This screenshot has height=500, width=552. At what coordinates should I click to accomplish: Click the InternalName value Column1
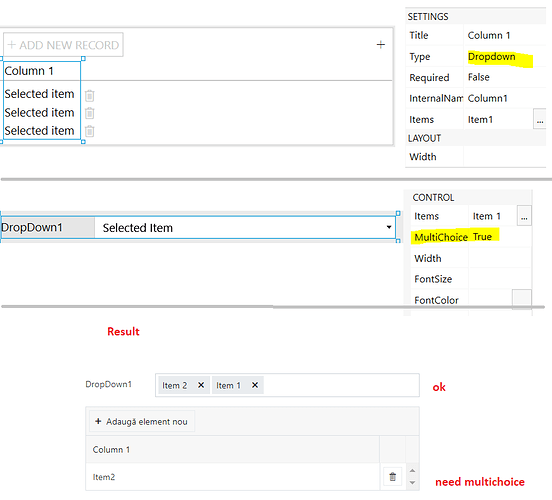488,98
